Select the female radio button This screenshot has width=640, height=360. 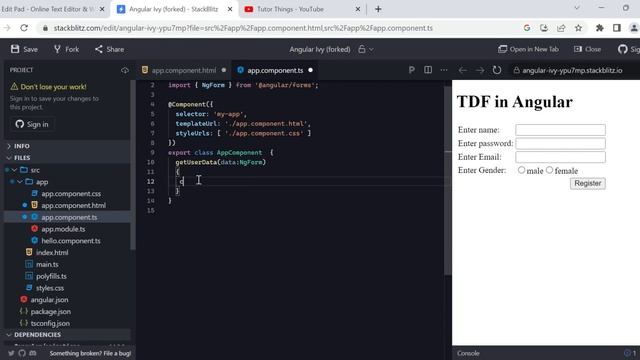point(549,170)
